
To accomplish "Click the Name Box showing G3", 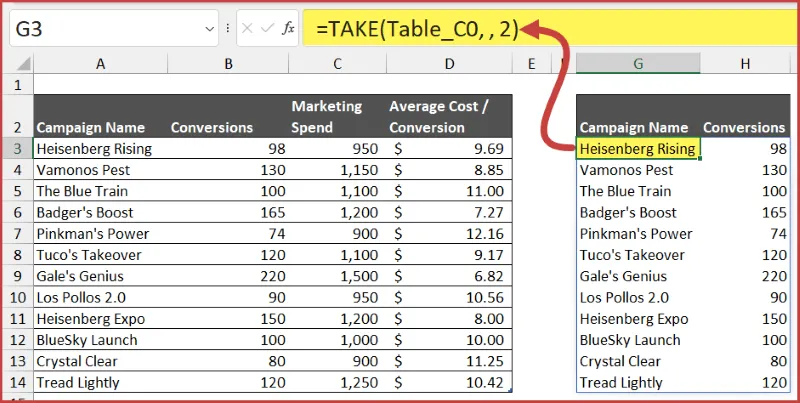I will 100,29.
